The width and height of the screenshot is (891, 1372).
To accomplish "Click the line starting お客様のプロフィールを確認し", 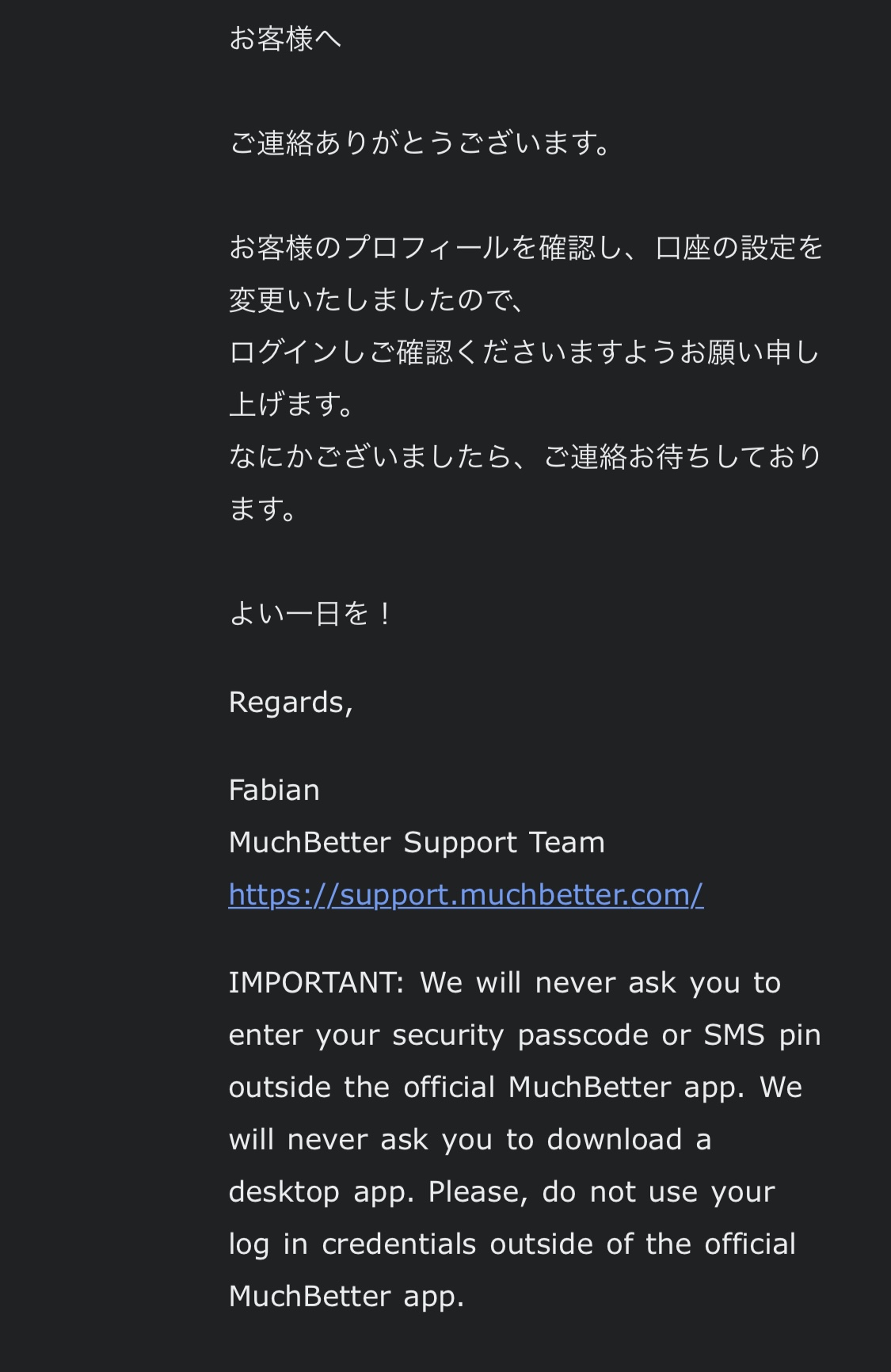I will 526,248.
